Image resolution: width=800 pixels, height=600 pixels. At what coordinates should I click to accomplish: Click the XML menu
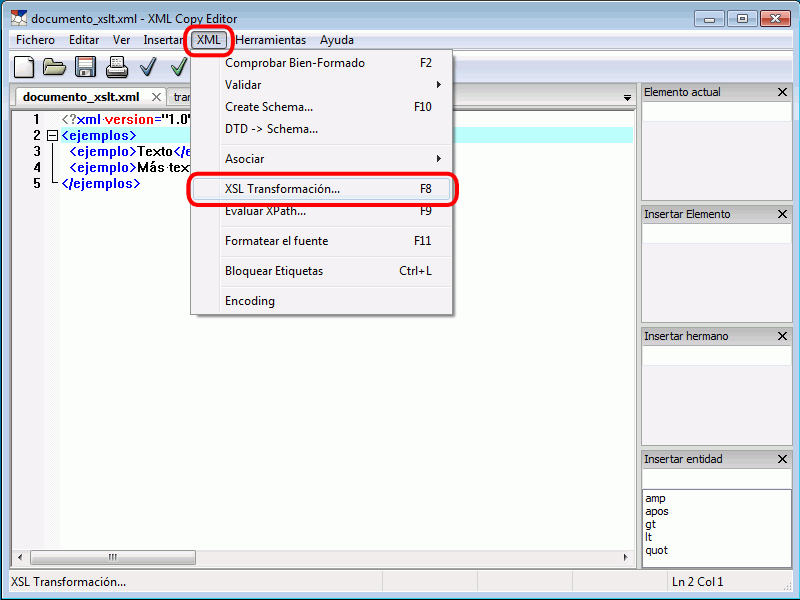point(209,40)
